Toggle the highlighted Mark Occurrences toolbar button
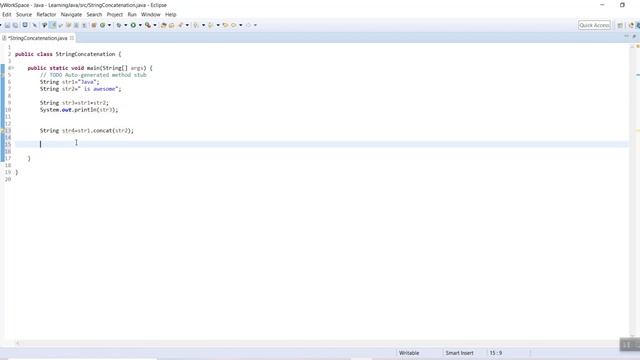 tap(53, 25)
